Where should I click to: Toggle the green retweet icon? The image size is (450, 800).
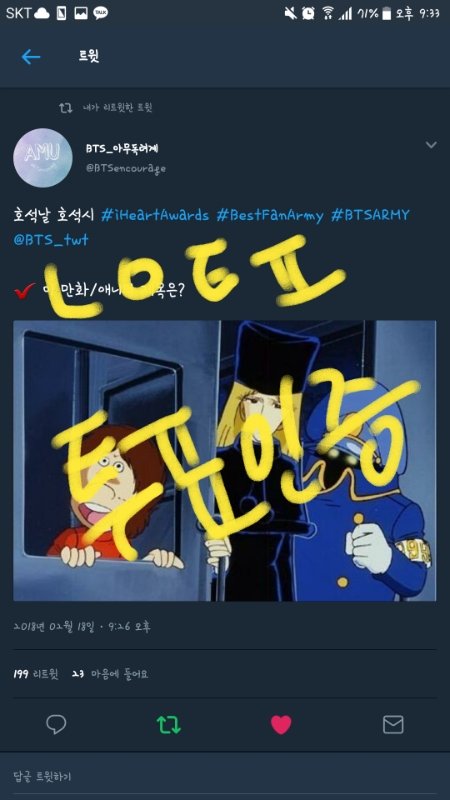pos(168,724)
